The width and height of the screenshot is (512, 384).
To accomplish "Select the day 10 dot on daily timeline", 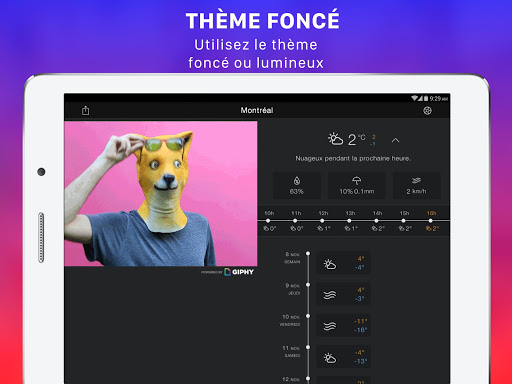I will click(x=308, y=316).
